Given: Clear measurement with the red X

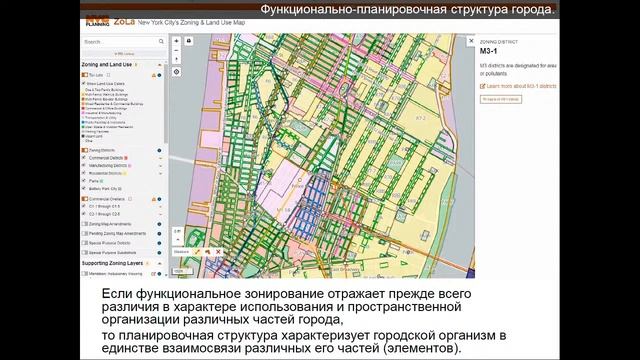Looking at the screenshot, I should coord(218,252).
